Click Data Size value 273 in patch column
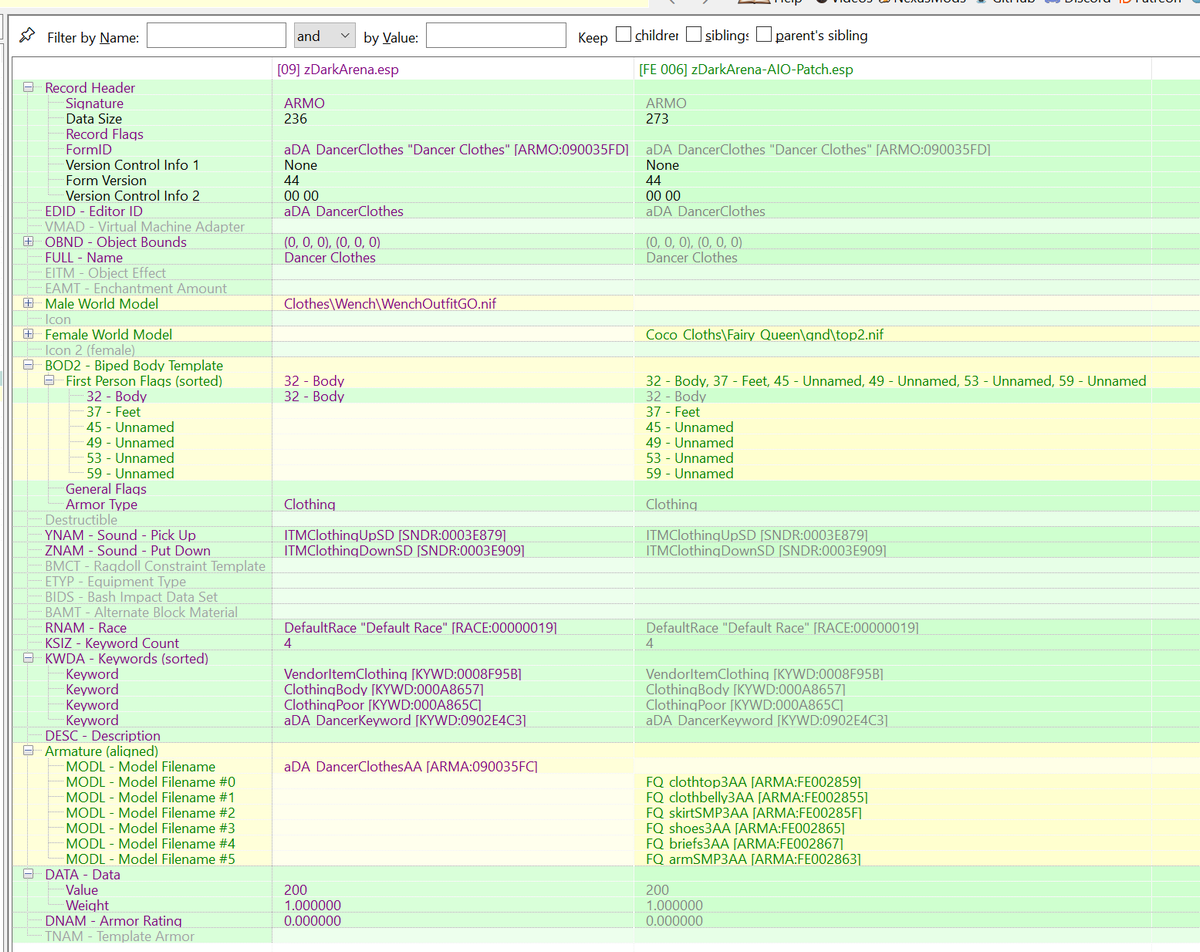 [658, 119]
